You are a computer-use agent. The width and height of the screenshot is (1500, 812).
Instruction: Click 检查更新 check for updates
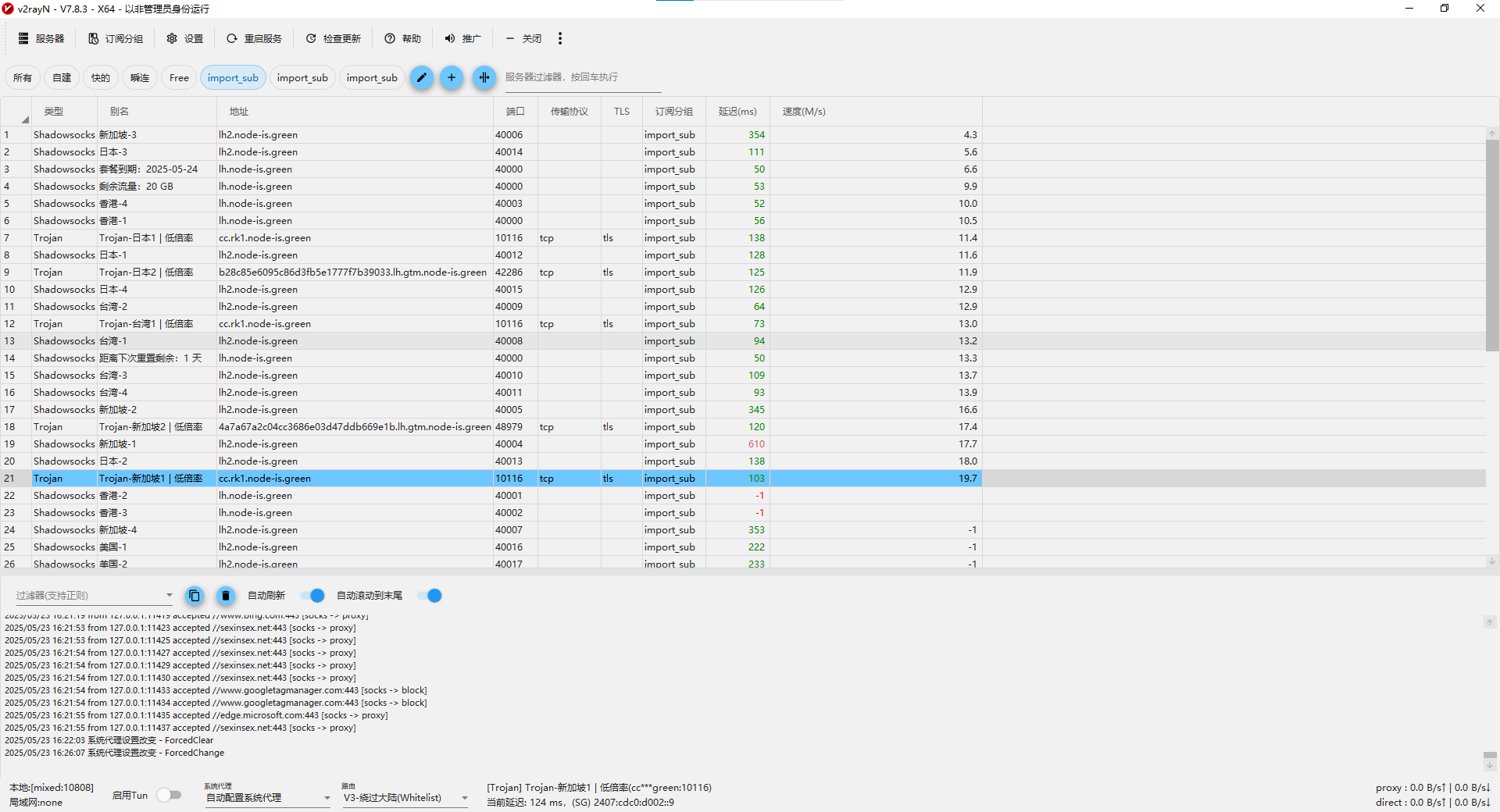[x=334, y=38]
